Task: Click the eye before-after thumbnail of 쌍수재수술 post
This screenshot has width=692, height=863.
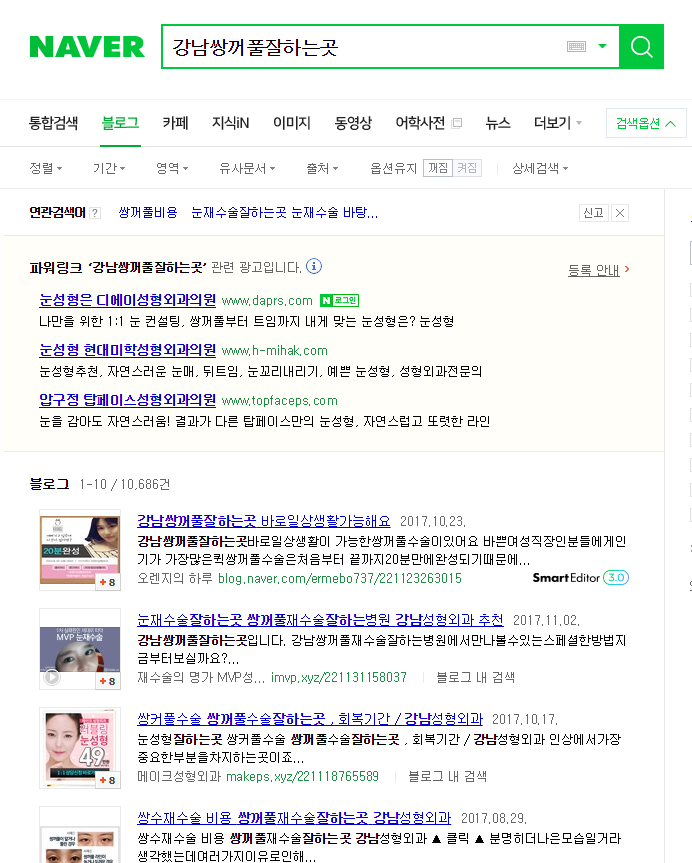Action: point(80,837)
